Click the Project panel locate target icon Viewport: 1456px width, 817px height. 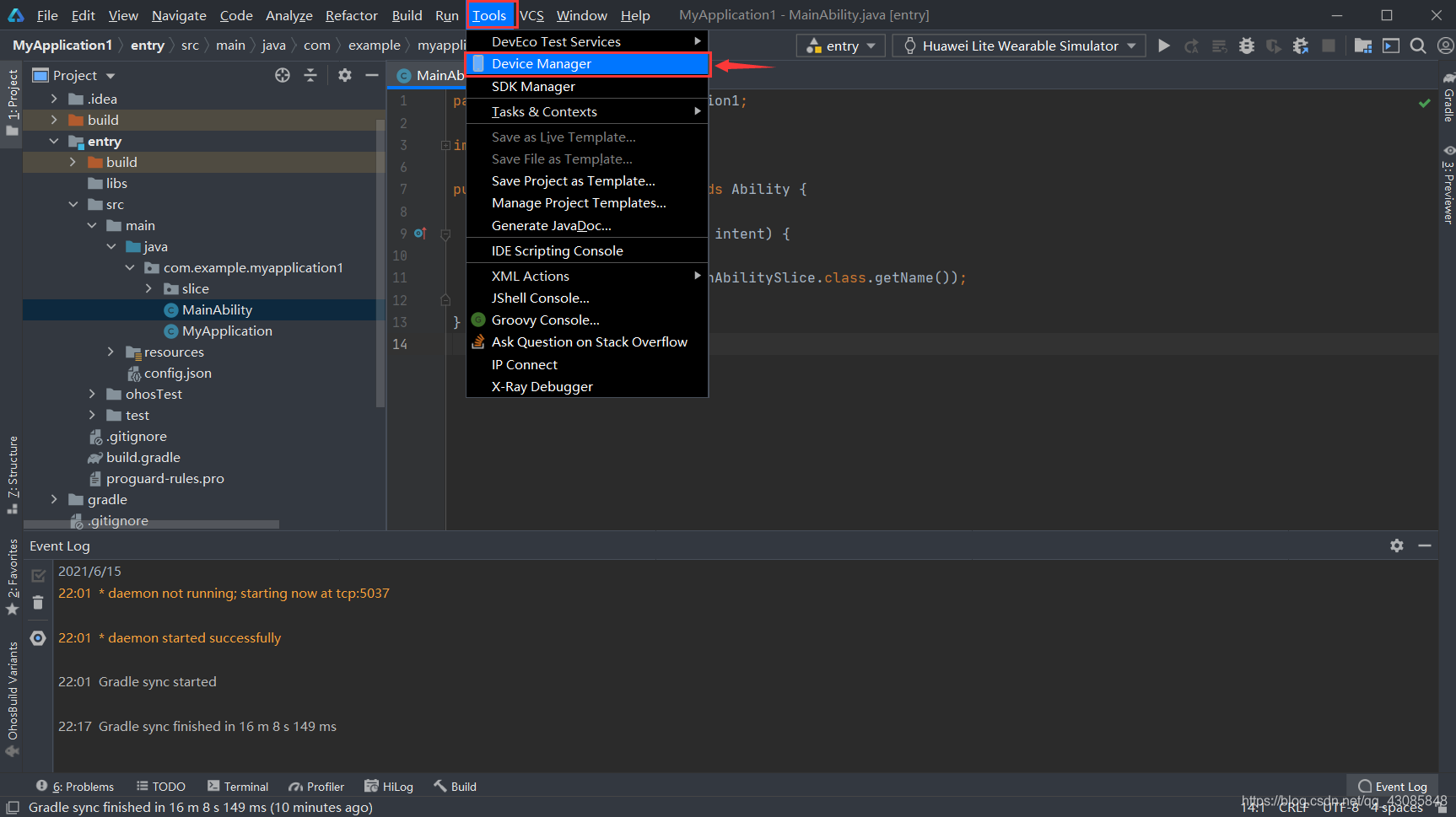tap(283, 75)
